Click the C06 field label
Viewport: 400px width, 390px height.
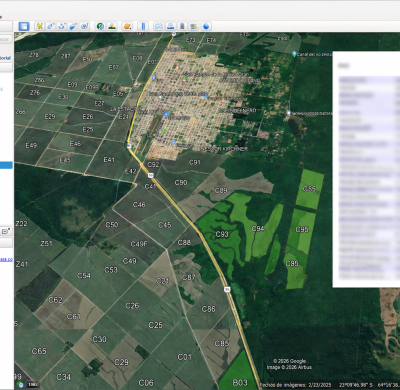tap(146, 383)
